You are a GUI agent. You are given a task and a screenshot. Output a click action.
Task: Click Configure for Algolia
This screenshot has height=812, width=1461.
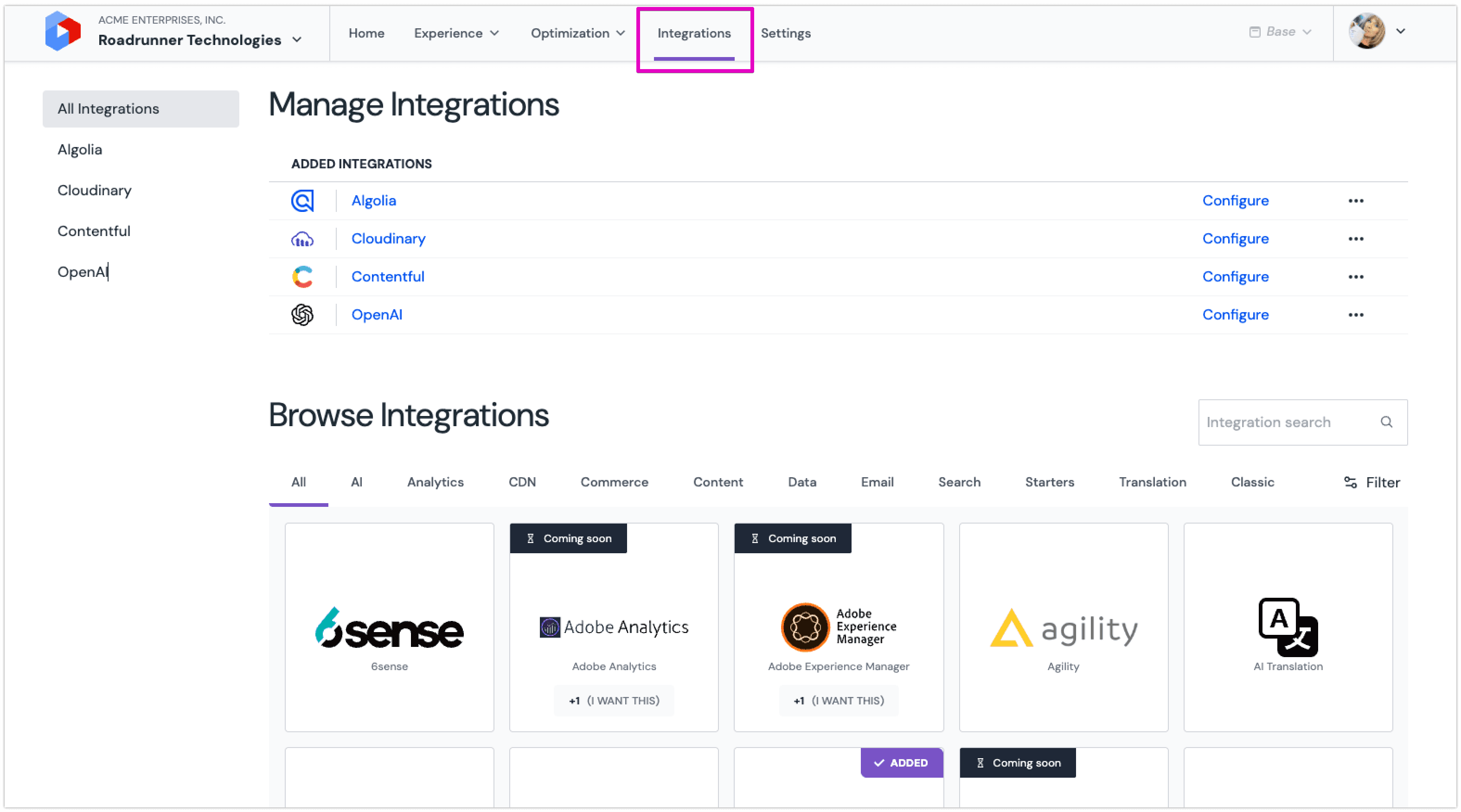pos(1235,201)
